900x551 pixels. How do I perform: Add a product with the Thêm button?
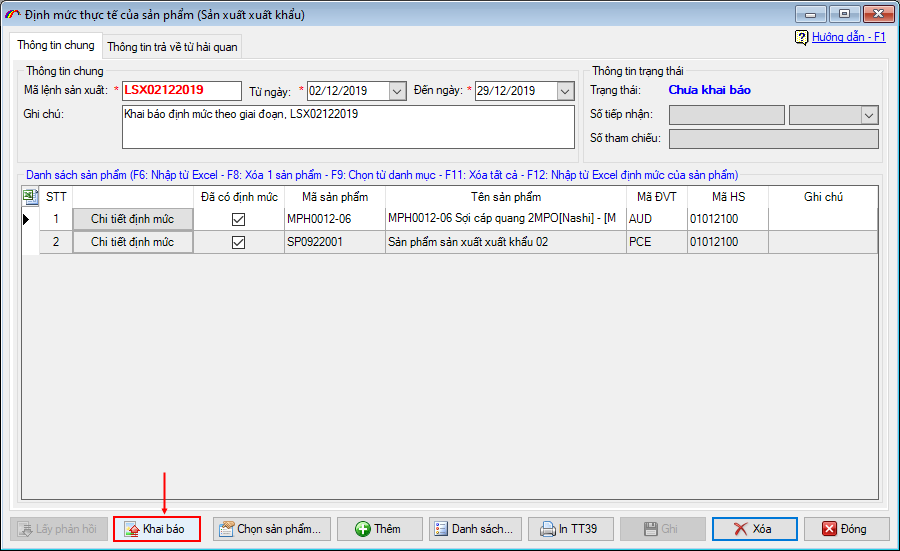[x=379, y=529]
